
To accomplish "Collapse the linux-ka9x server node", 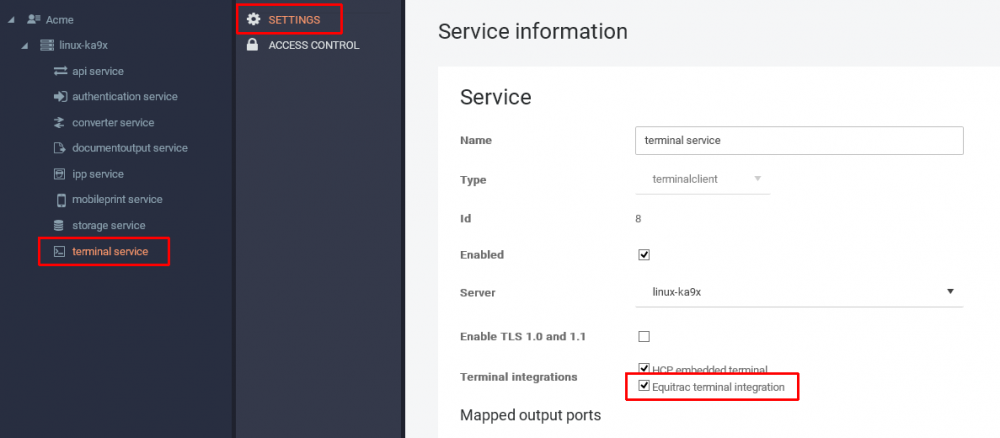I will point(24,46).
